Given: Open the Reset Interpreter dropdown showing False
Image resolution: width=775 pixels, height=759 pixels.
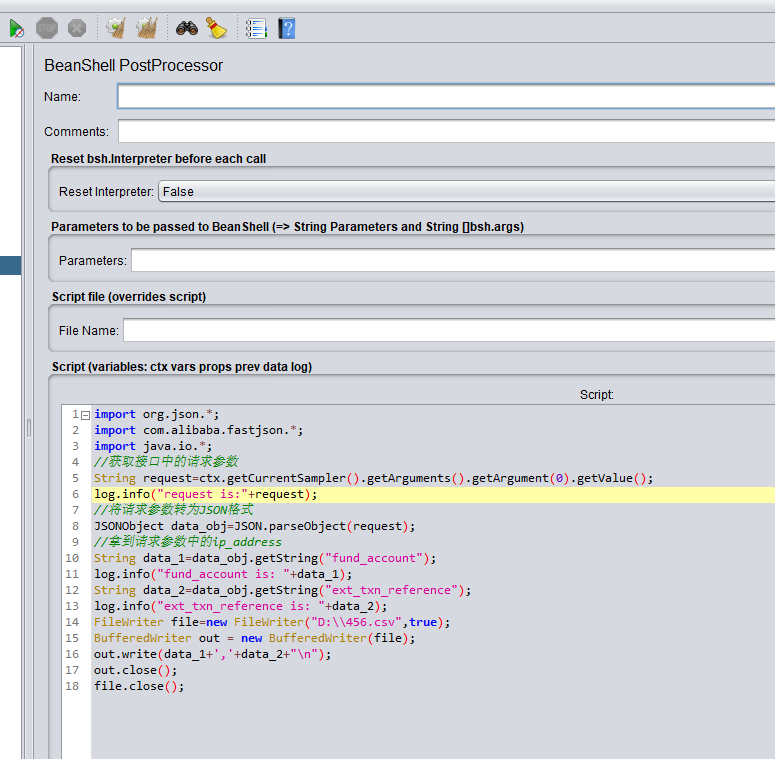Looking at the screenshot, I should [x=465, y=191].
